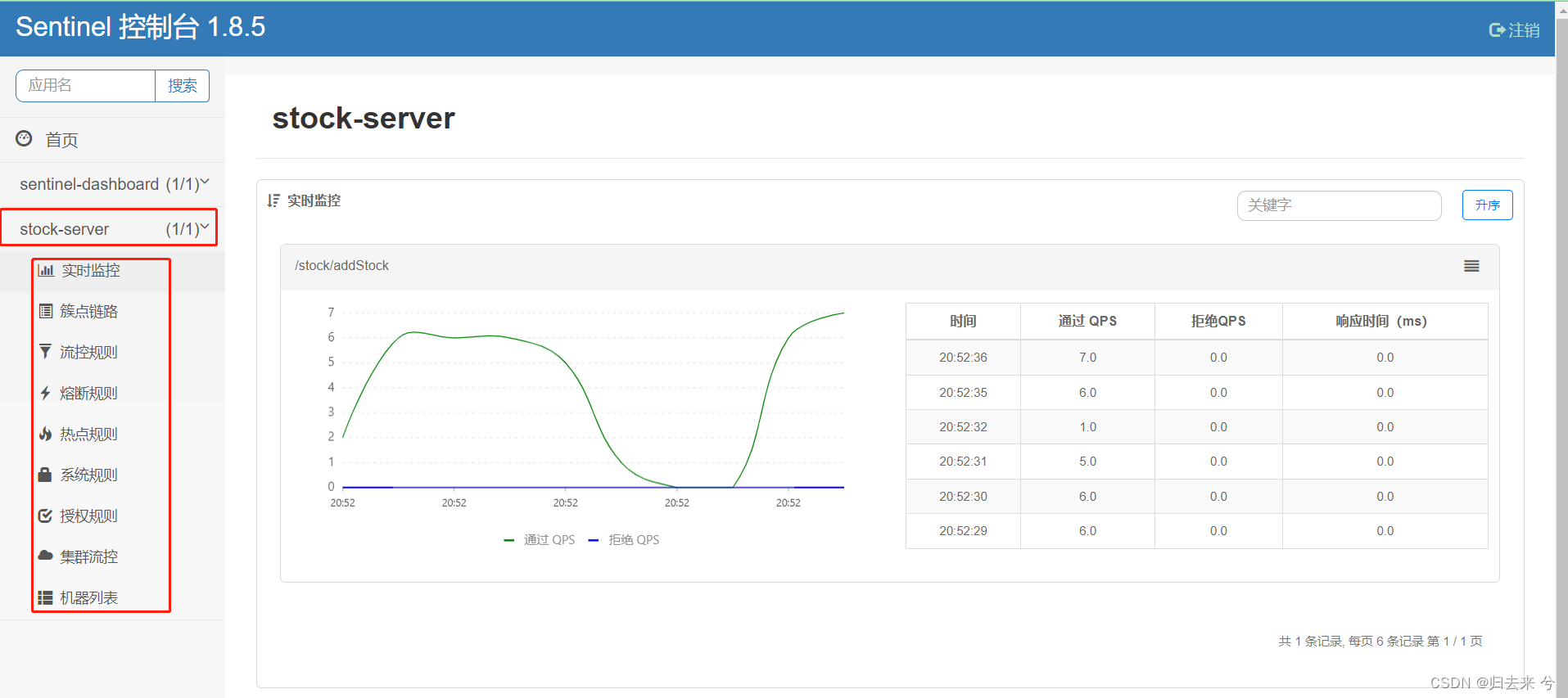Viewport: 1568px width, 698px height.
Task: Click the 实时监控 bar chart icon
Action: coord(46,270)
